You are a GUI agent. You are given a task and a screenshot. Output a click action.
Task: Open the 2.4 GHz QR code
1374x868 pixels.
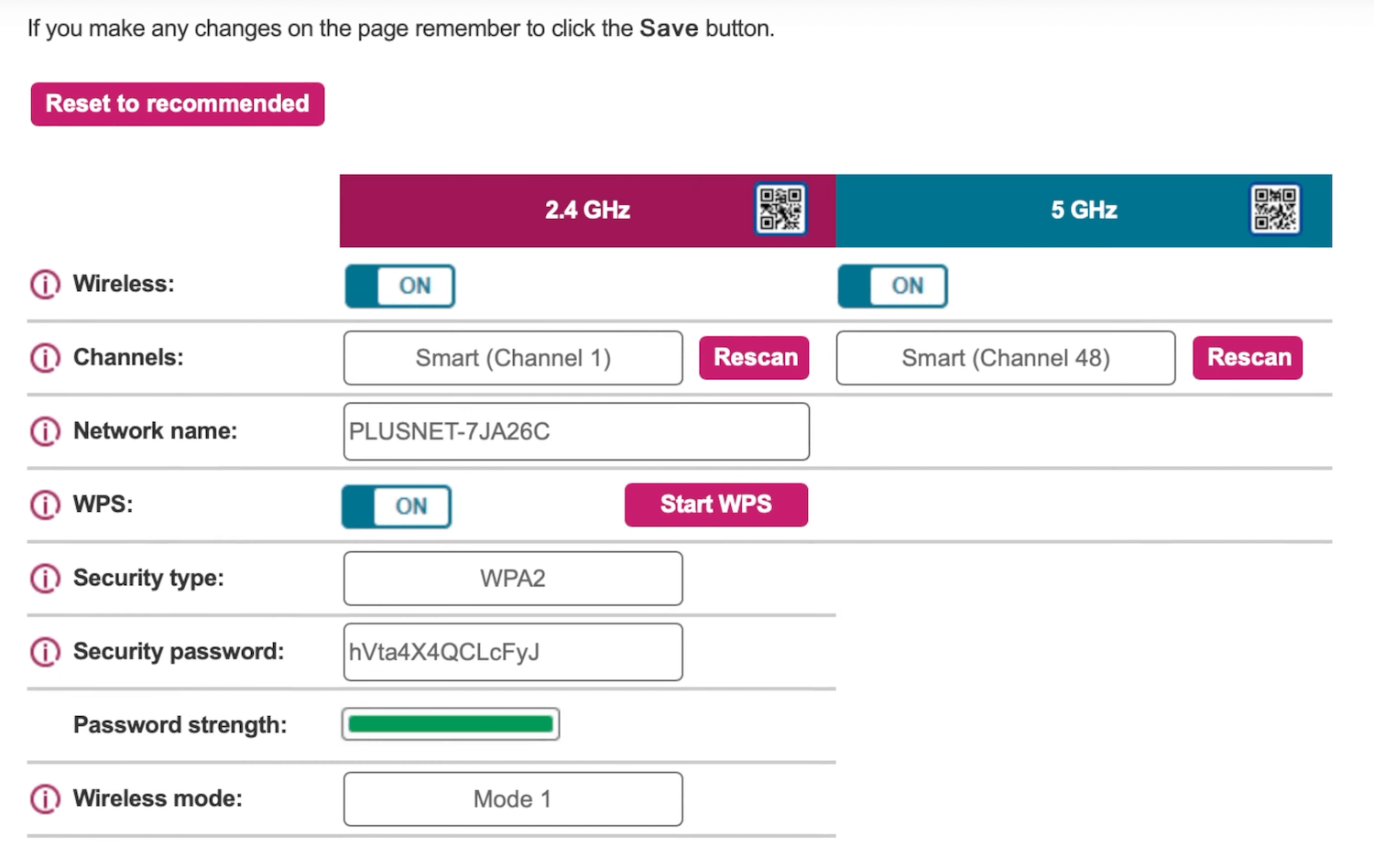point(780,210)
